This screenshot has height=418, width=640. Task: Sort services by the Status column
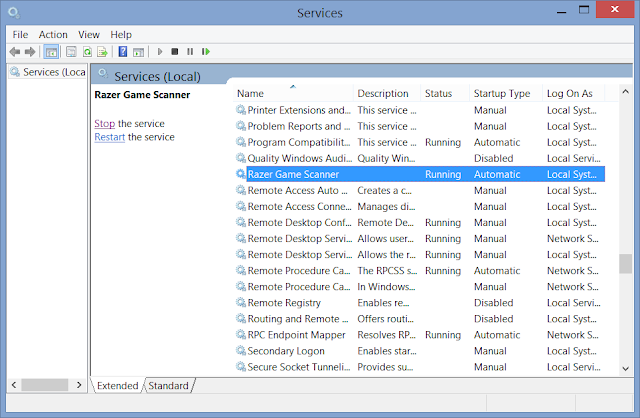coord(438,93)
